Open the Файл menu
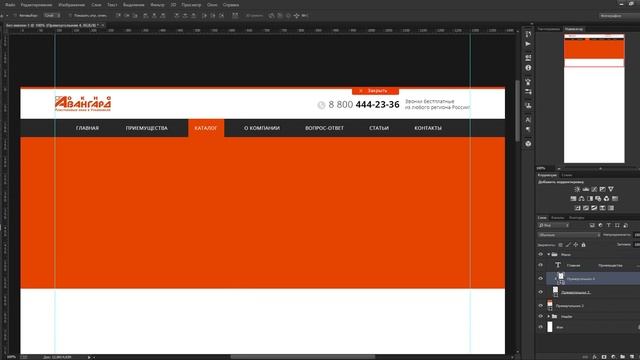The width and height of the screenshot is (640, 360). tap(10, 5)
